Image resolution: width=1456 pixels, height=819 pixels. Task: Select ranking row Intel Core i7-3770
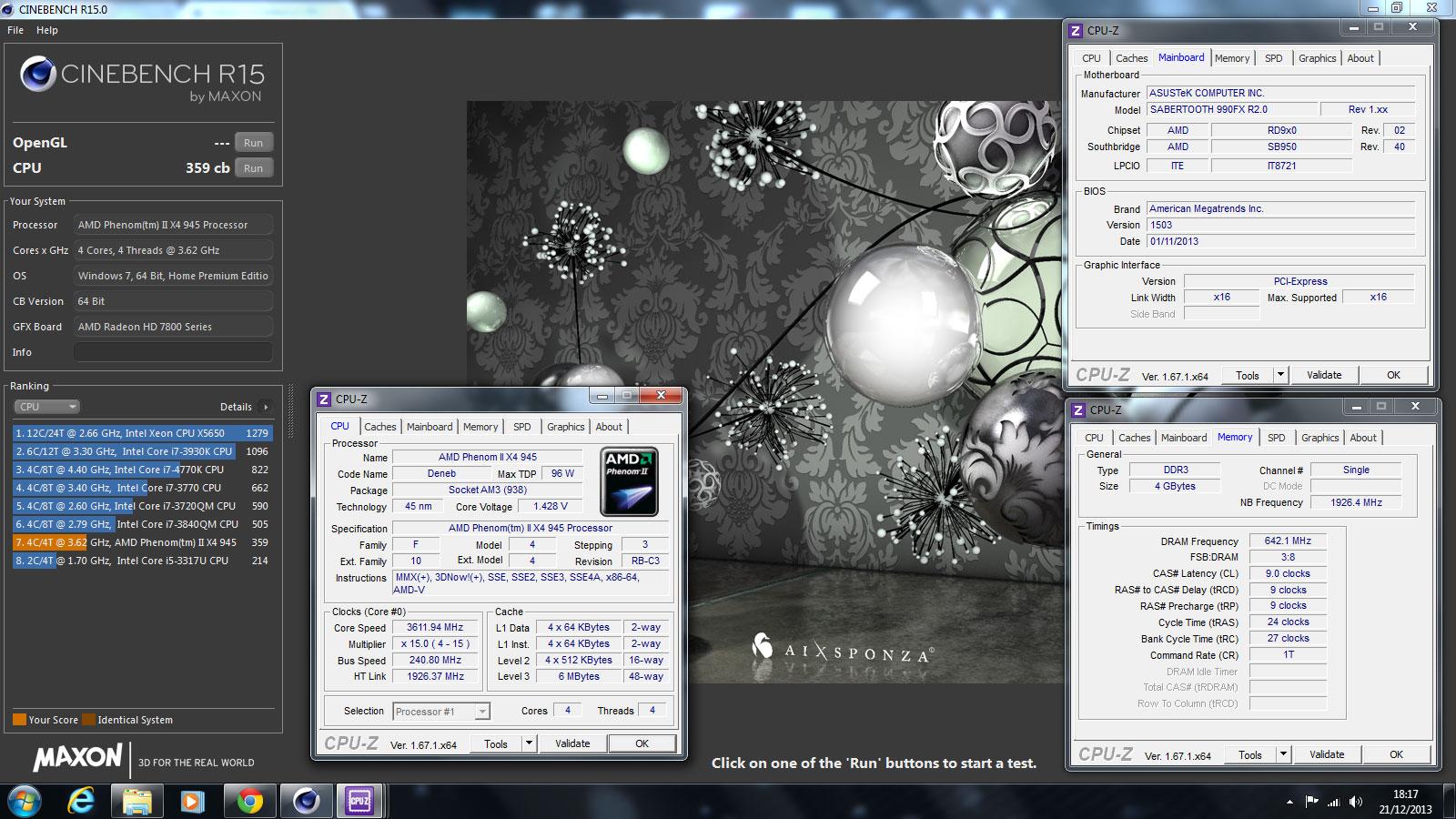(x=142, y=488)
